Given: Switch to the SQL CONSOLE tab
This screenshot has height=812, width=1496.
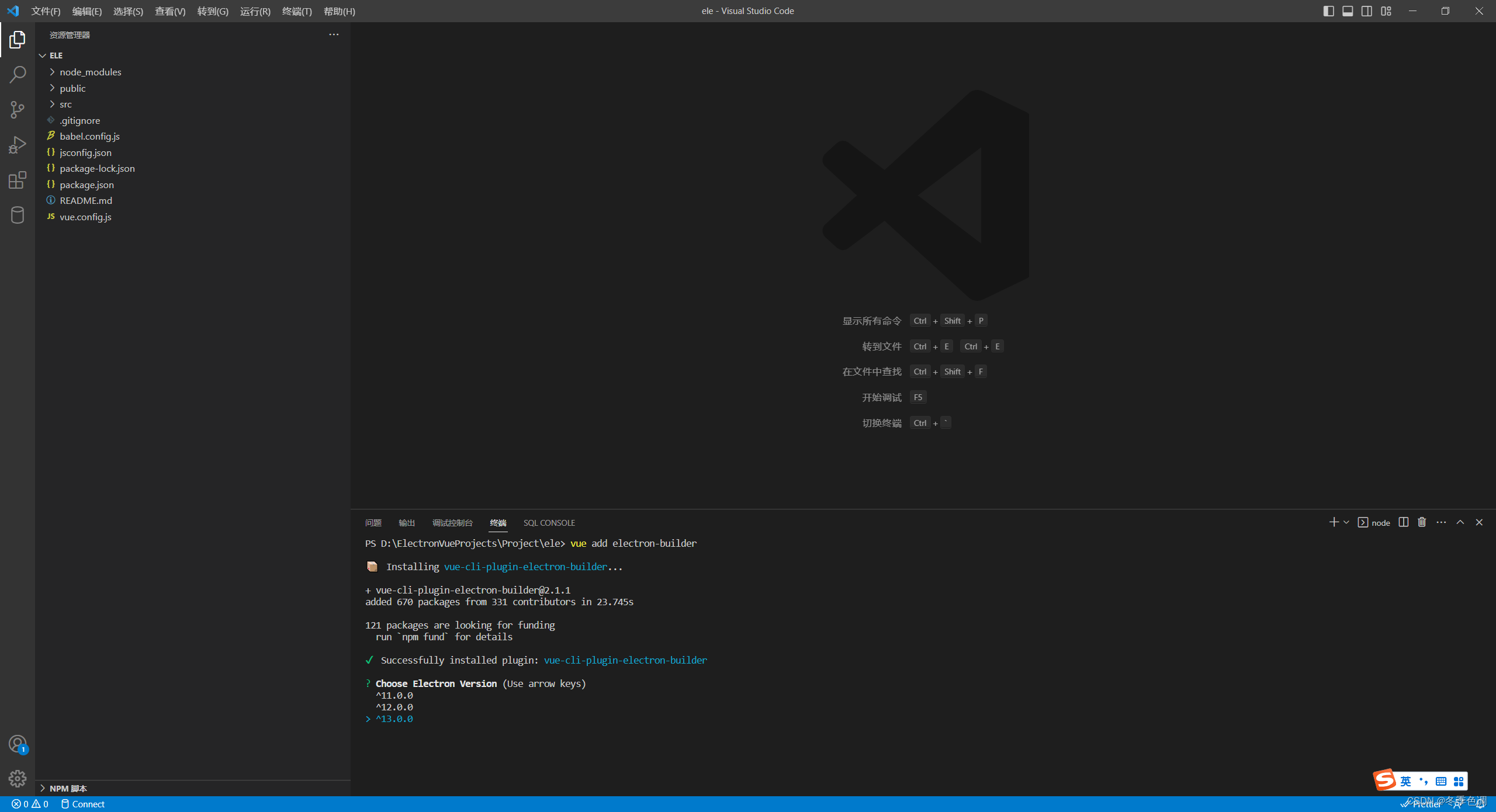Looking at the screenshot, I should [548, 523].
